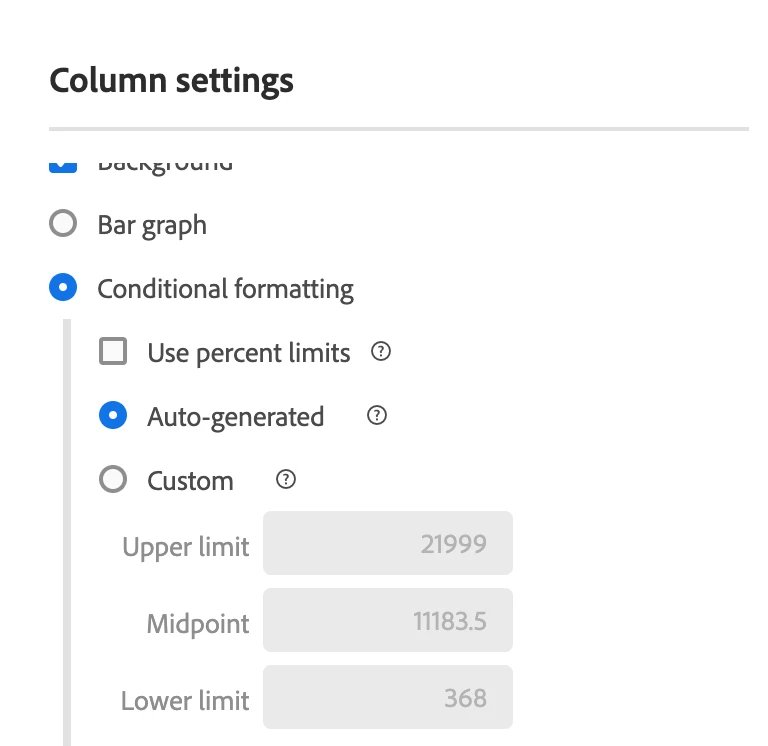Click the Upper limit input field
The width and height of the screenshot is (768, 746).
point(387,544)
